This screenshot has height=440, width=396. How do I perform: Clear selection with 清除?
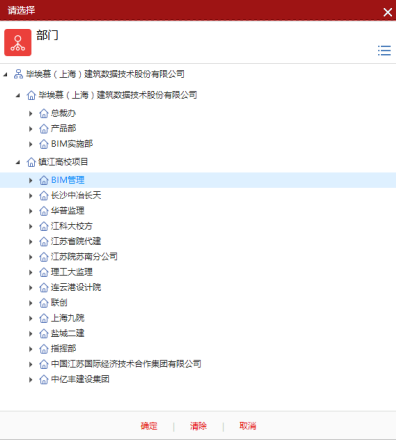pos(198,426)
